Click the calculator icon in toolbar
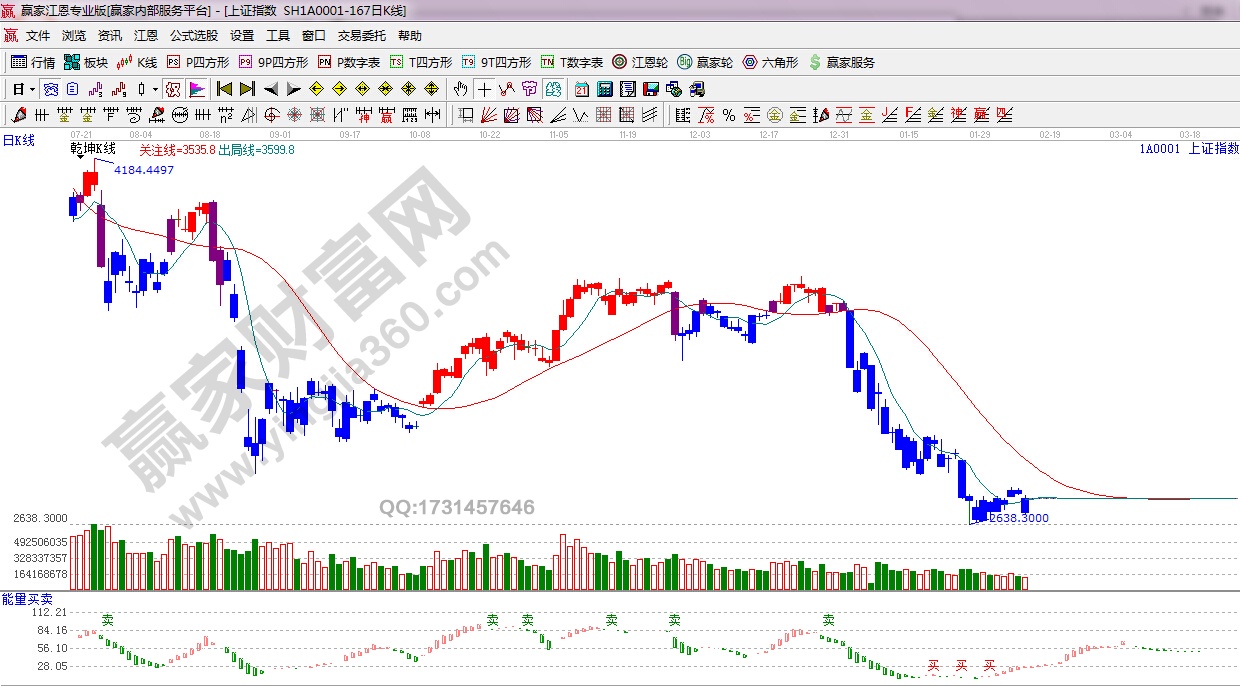 (x=604, y=89)
